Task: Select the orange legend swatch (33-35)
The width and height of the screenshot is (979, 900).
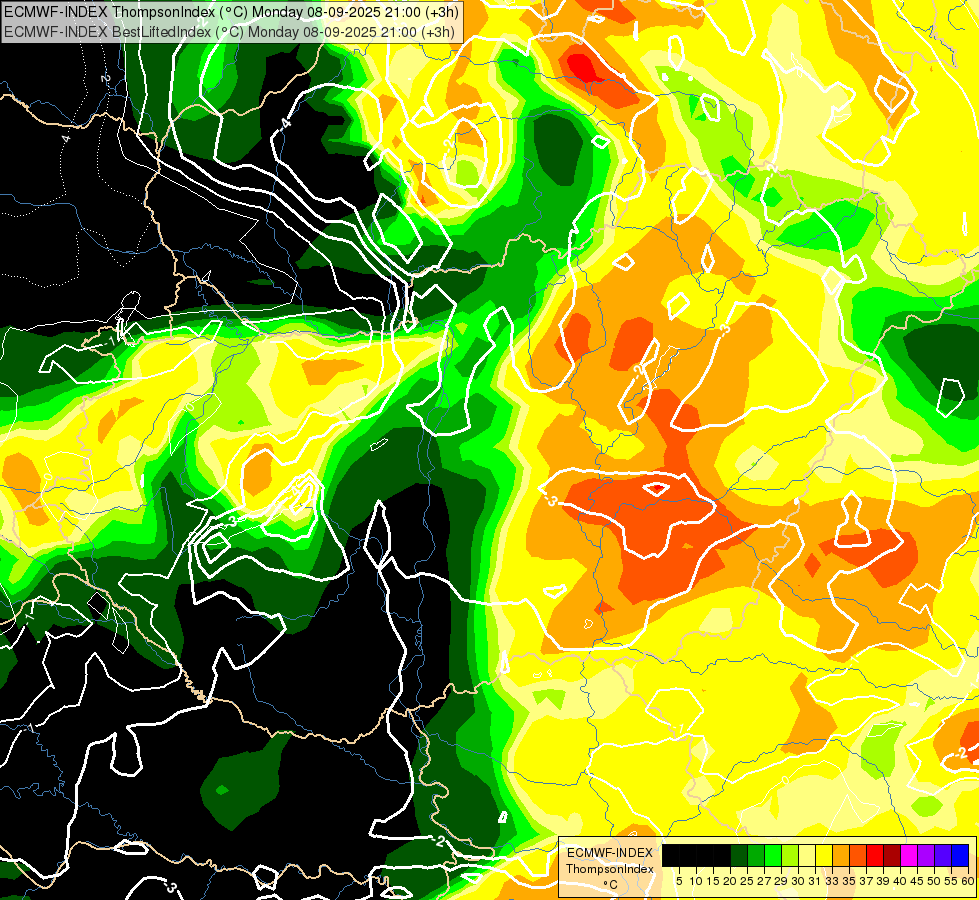Action: click(841, 856)
